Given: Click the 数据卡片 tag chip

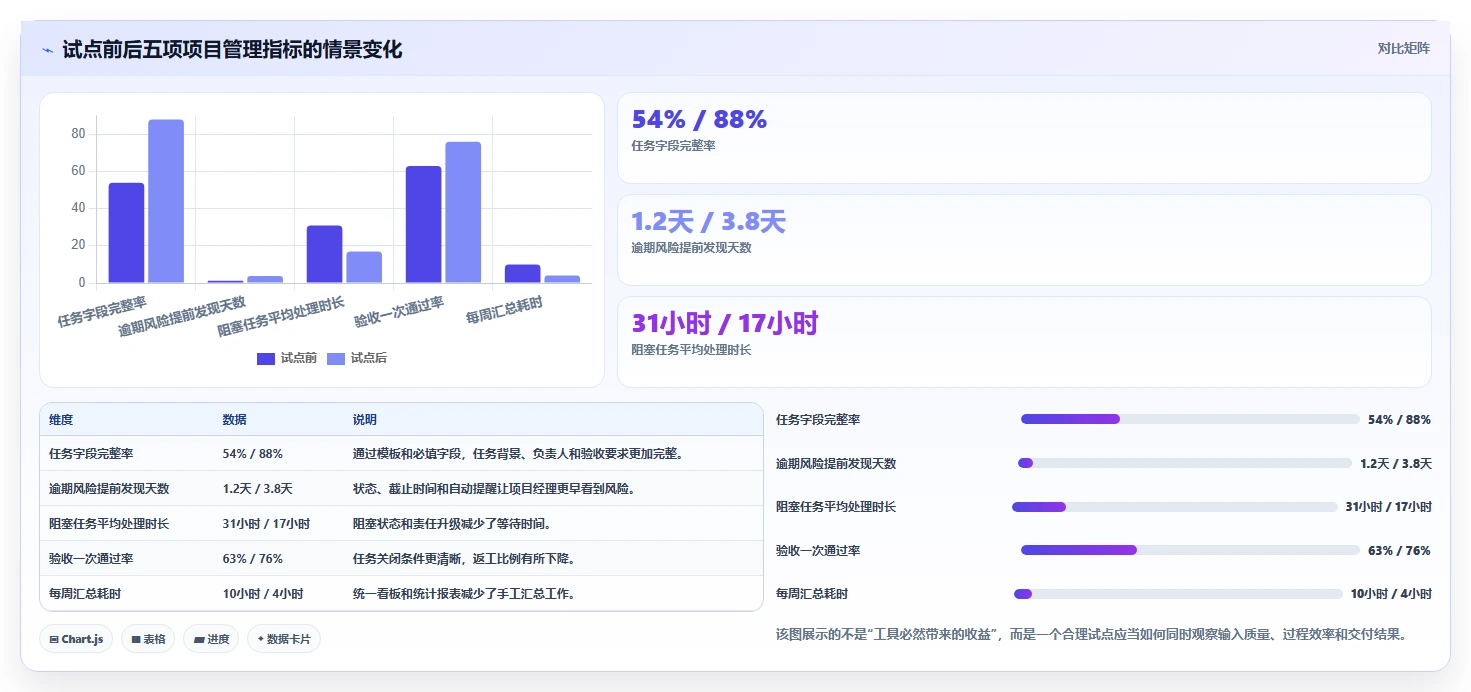Looking at the screenshot, I should pyautogui.click(x=284, y=639).
